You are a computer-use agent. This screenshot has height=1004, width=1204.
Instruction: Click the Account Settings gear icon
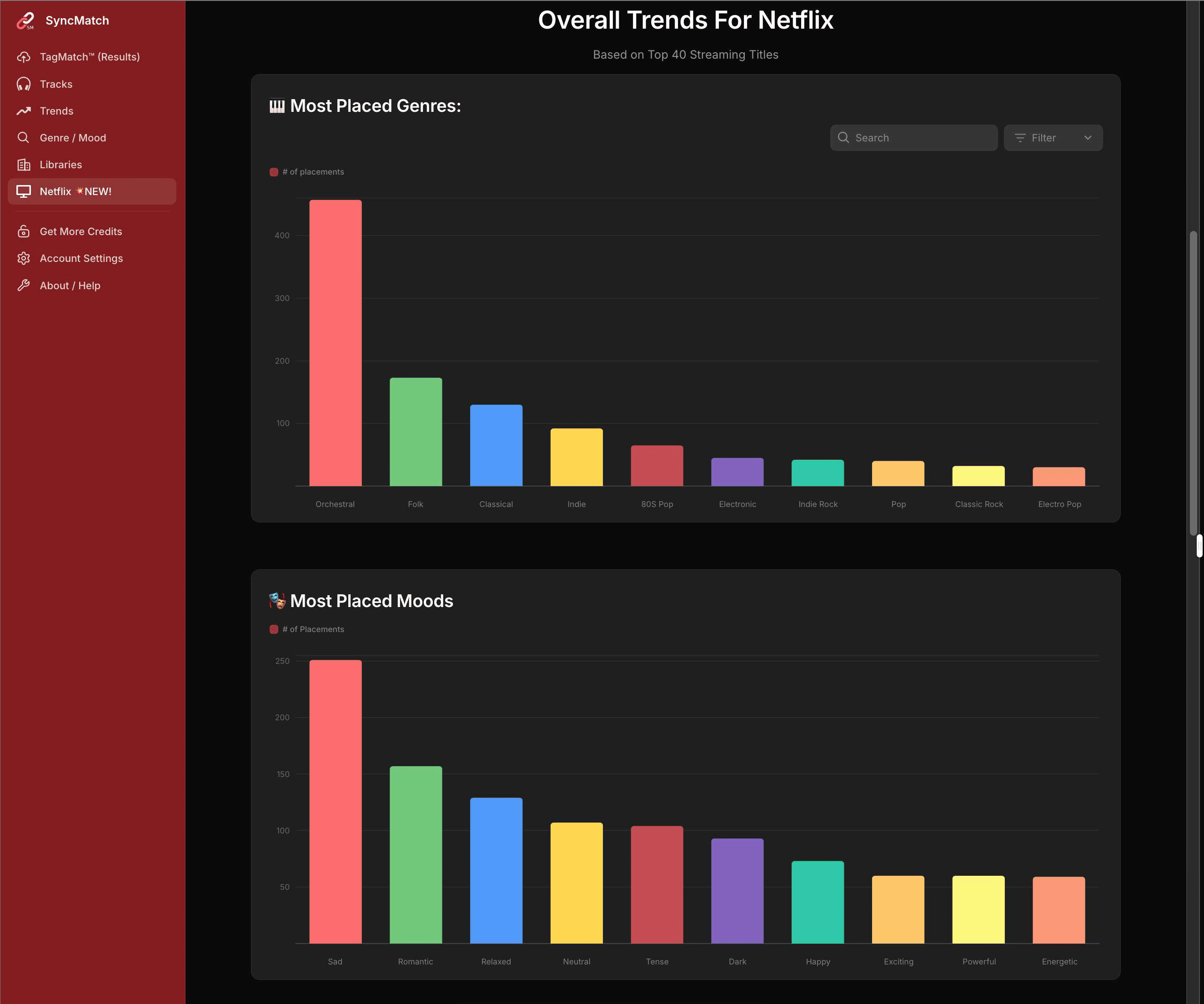pos(24,259)
